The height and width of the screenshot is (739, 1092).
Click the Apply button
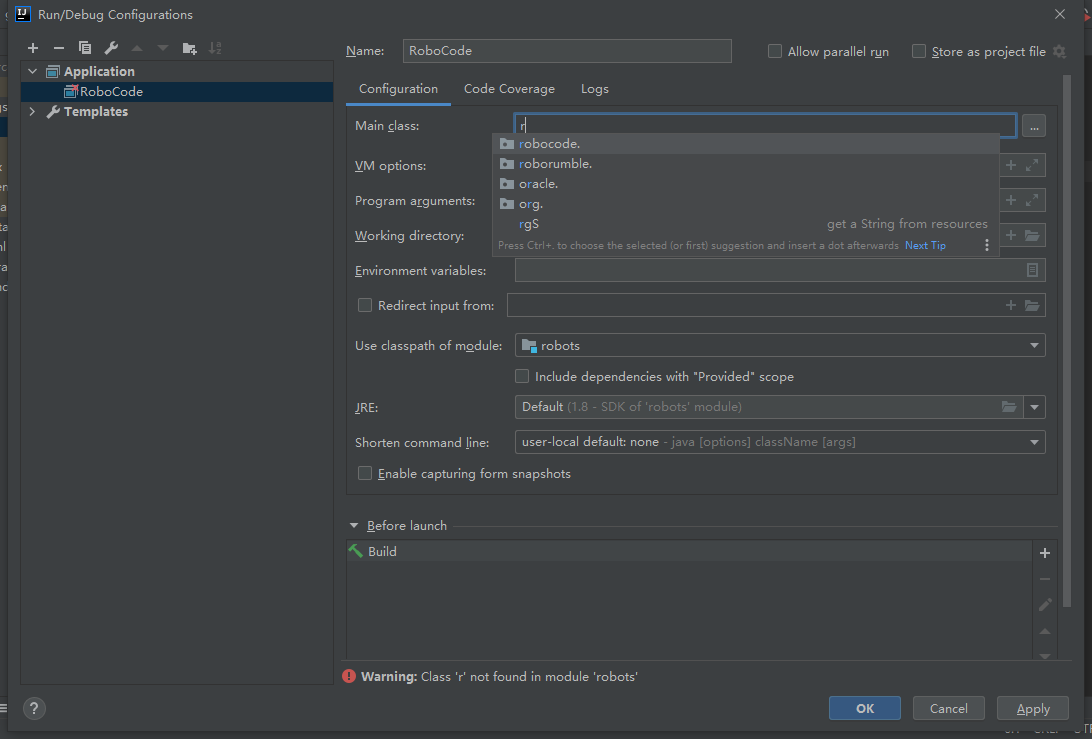(x=1033, y=708)
